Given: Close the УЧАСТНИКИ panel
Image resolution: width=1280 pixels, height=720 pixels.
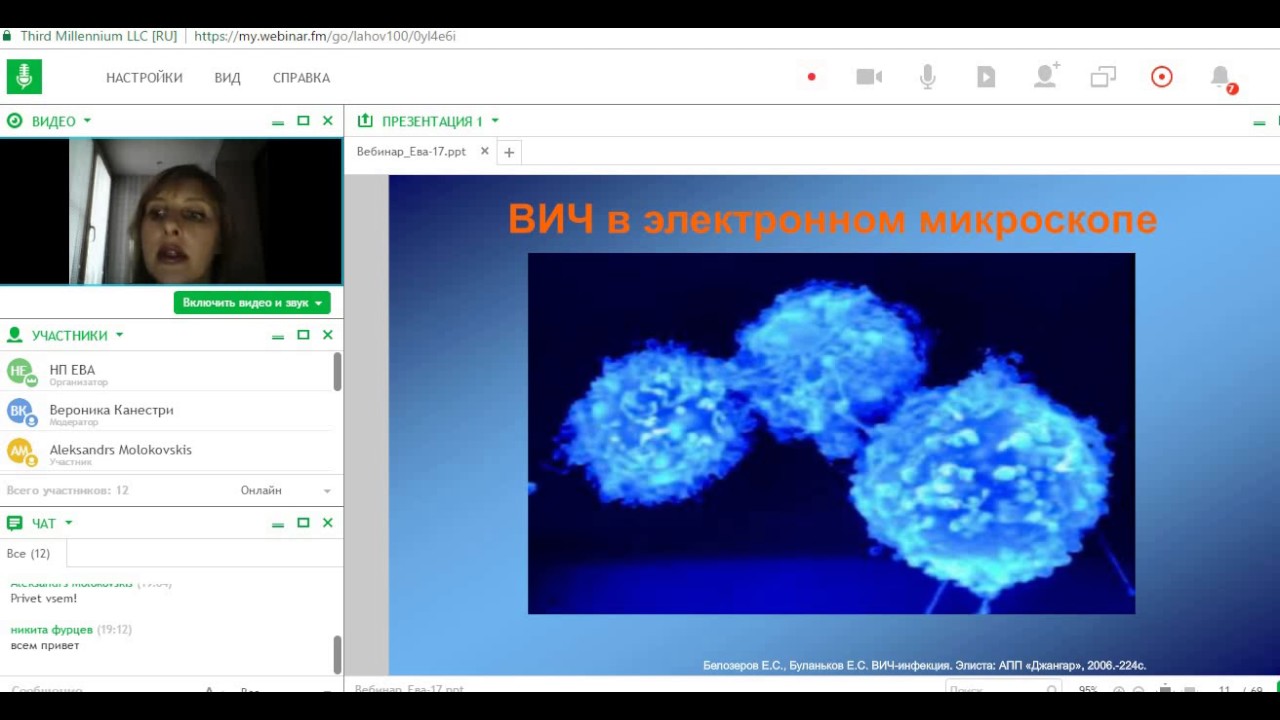Looking at the screenshot, I should pyautogui.click(x=328, y=335).
